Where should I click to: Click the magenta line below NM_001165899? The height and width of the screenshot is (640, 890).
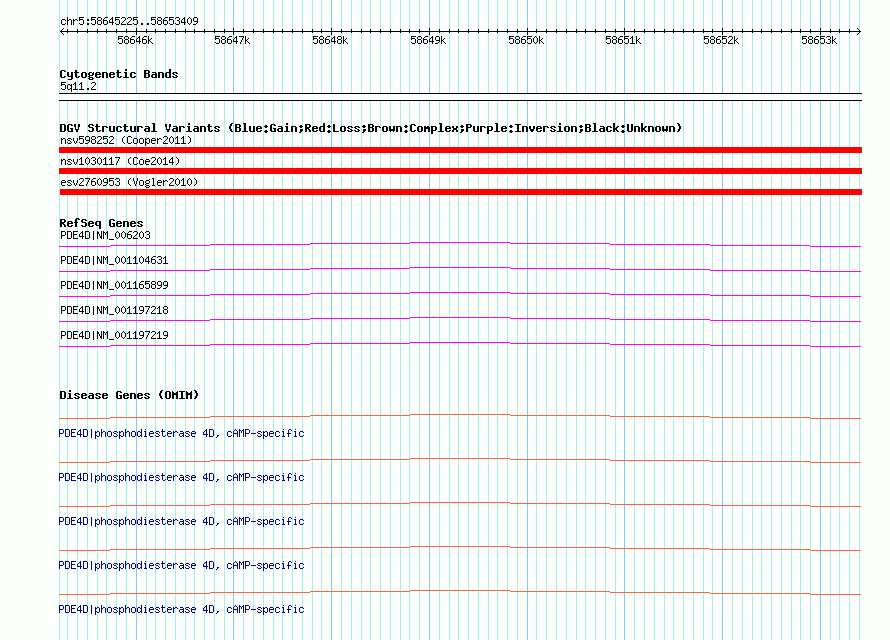[460, 293]
